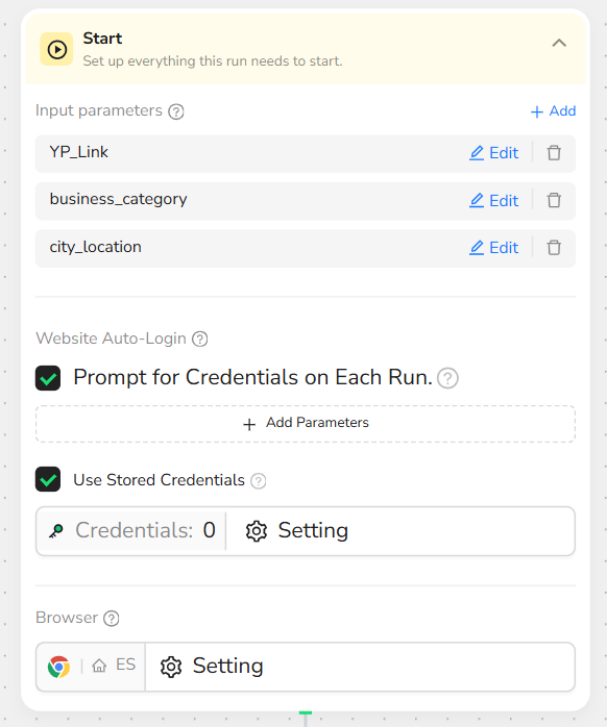
Task: Select the Chrome browser icon
Action: tap(59, 667)
